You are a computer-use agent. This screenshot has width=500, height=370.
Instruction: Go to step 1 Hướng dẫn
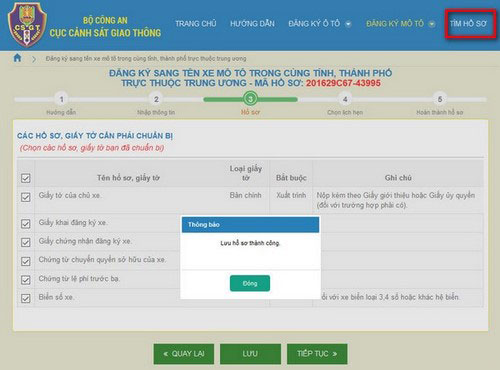coord(61,99)
